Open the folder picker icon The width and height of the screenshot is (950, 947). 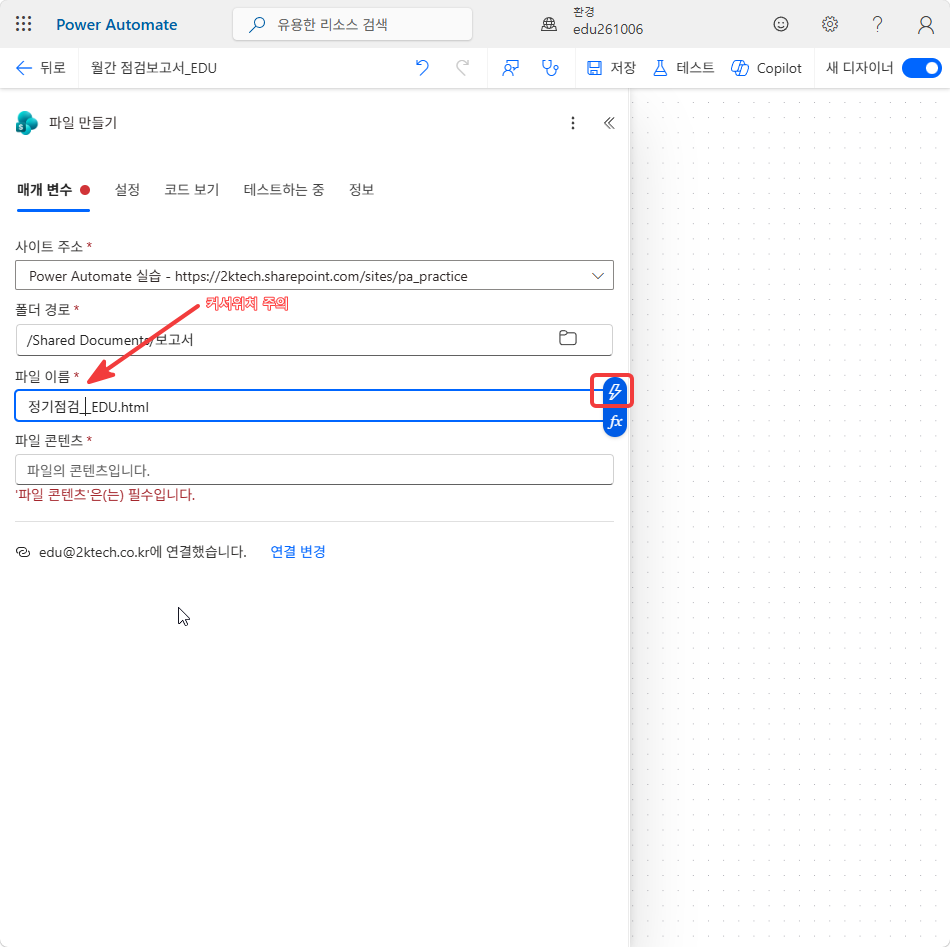point(568,338)
